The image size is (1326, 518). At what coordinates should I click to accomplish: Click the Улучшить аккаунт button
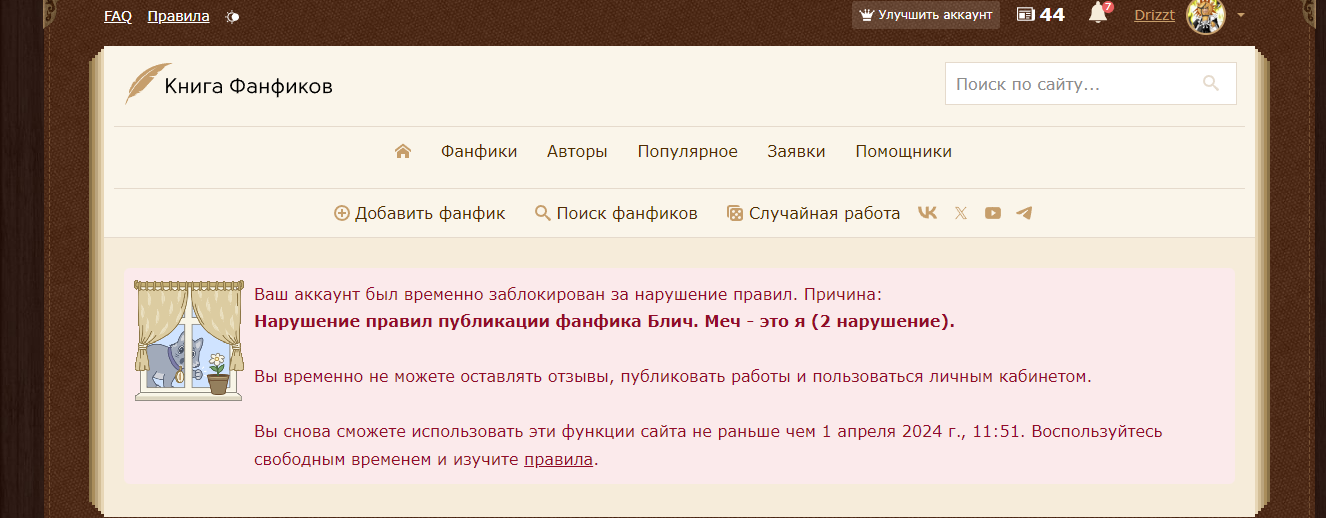926,15
